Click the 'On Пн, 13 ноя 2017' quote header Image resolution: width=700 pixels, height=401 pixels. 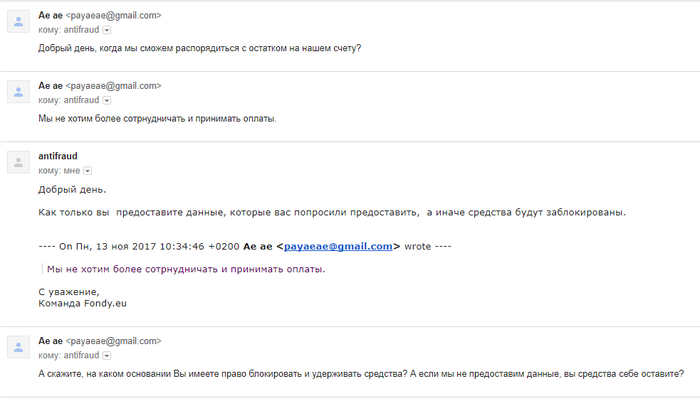point(245,246)
